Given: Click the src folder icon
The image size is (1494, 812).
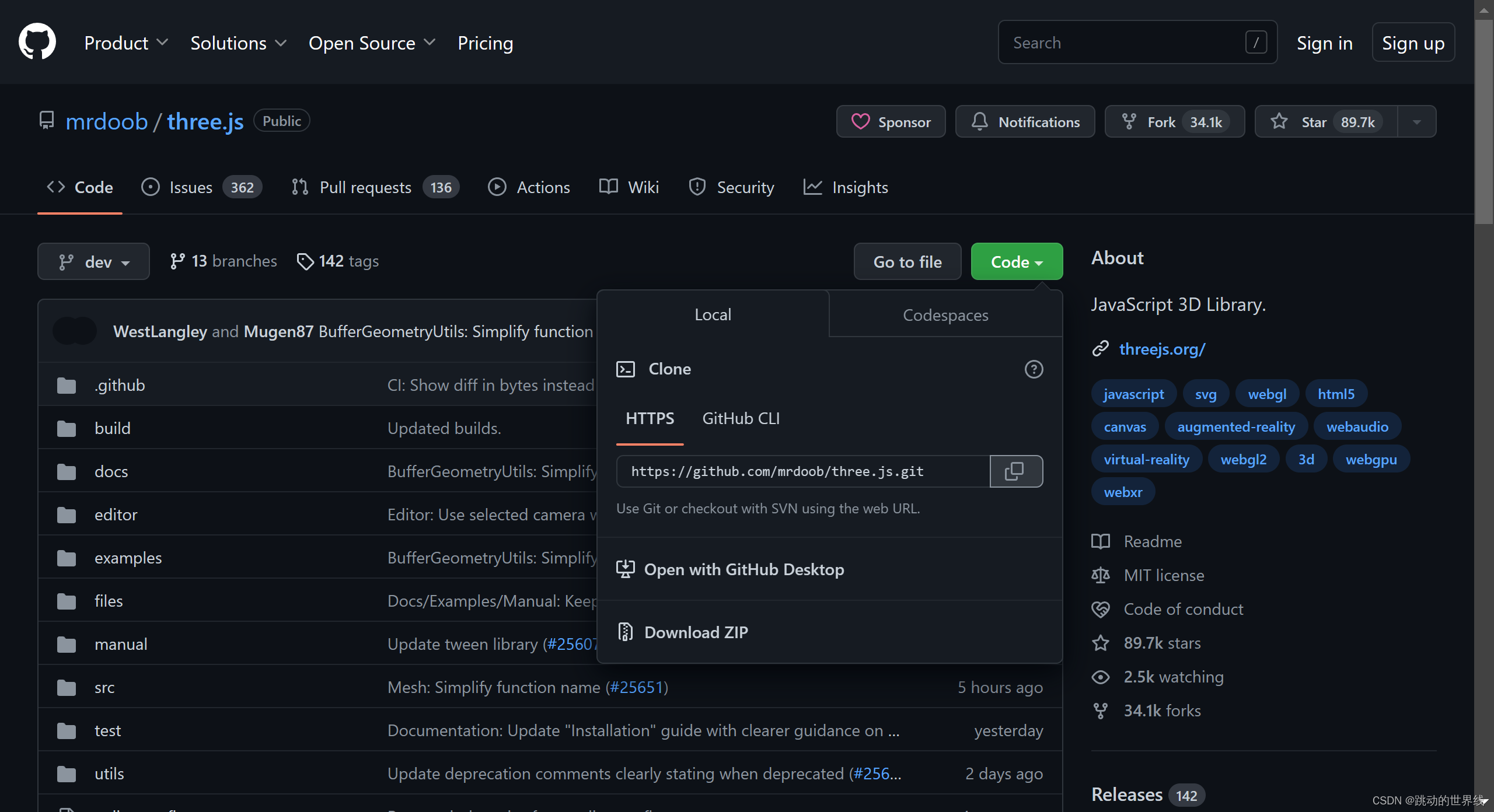Looking at the screenshot, I should pos(67,688).
